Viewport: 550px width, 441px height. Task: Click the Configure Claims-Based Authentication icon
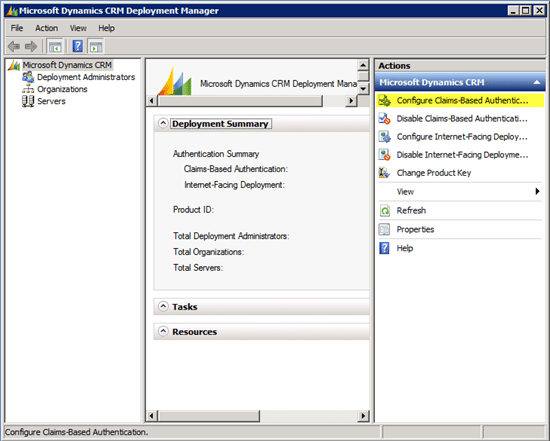pyautogui.click(x=384, y=101)
